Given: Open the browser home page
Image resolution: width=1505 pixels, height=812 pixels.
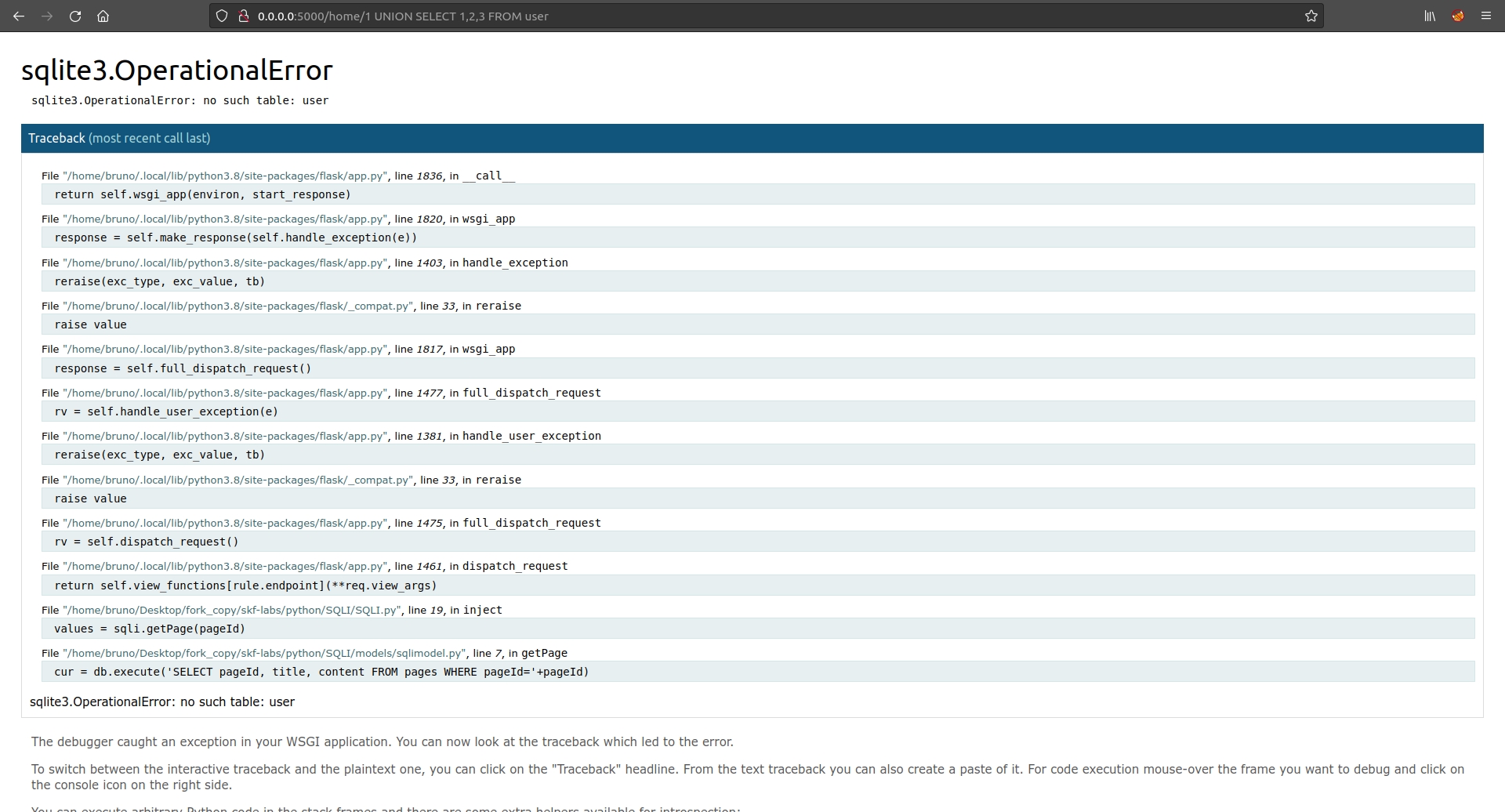Looking at the screenshot, I should point(103,16).
